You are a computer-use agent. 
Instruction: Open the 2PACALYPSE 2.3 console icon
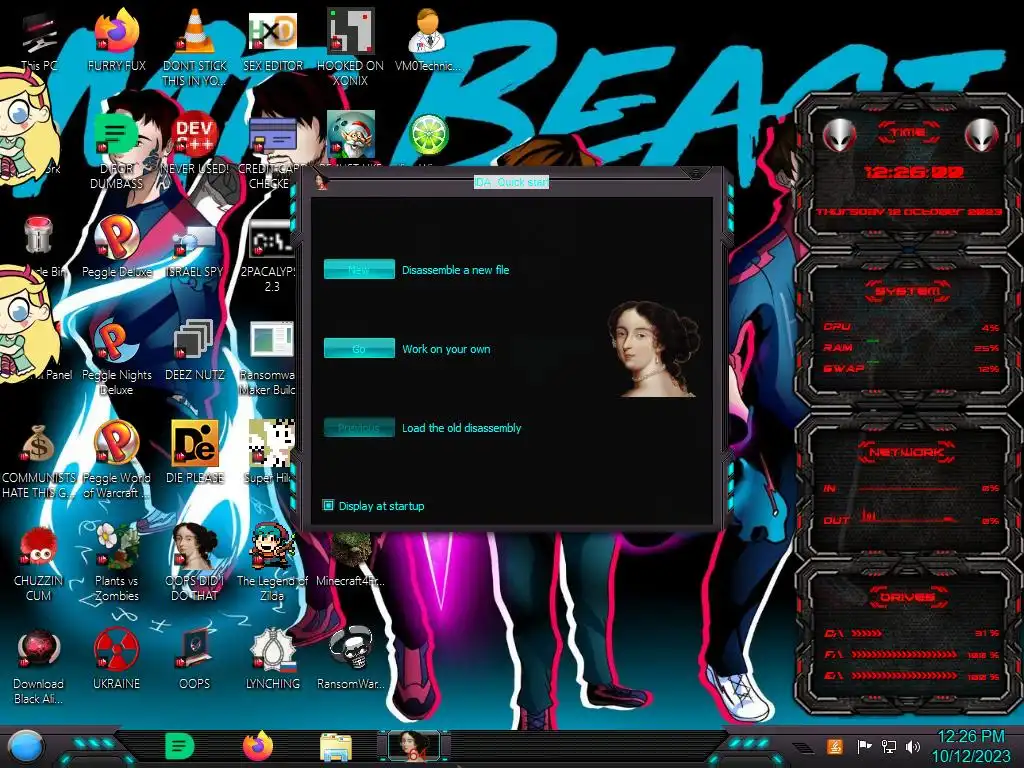(x=271, y=240)
